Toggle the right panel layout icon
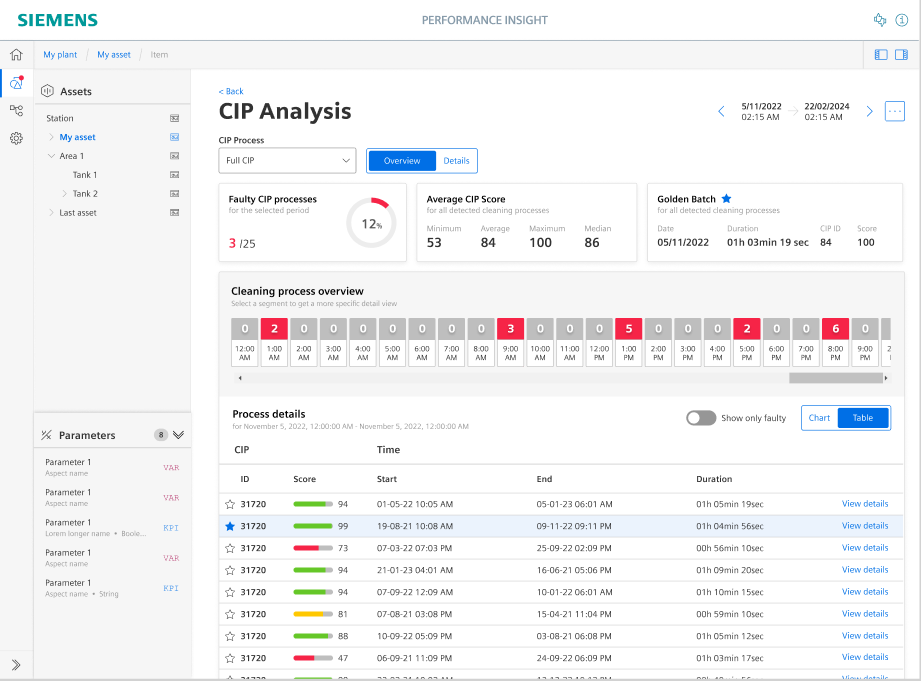 [x=901, y=55]
